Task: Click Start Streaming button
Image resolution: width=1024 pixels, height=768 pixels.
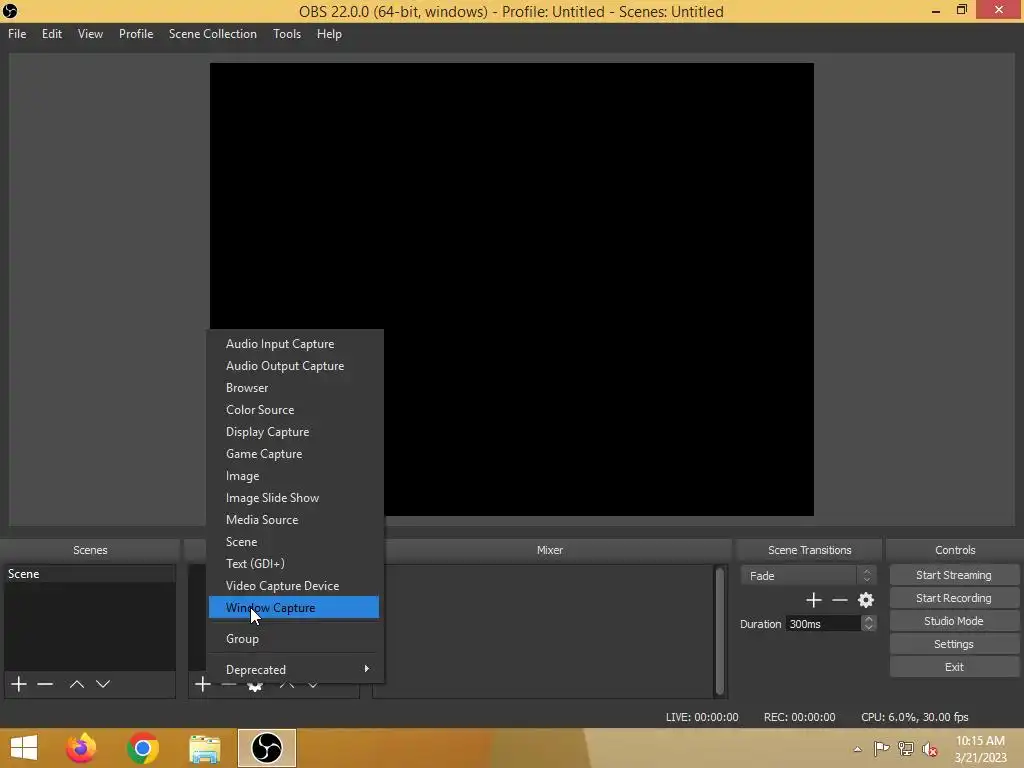Action: [x=953, y=575]
